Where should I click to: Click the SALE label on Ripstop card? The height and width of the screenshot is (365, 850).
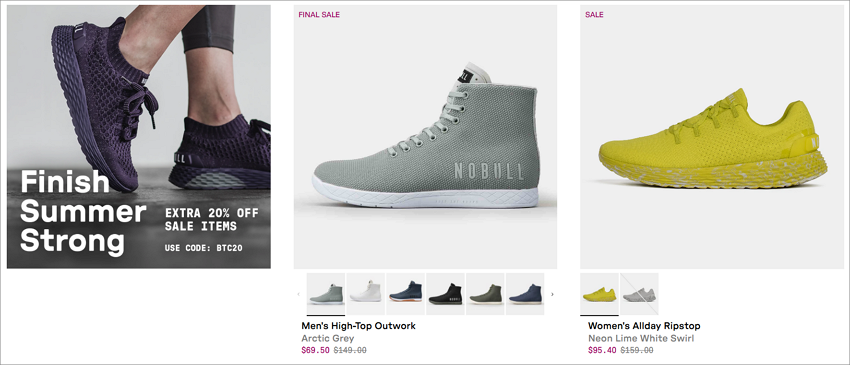(x=594, y=15)
